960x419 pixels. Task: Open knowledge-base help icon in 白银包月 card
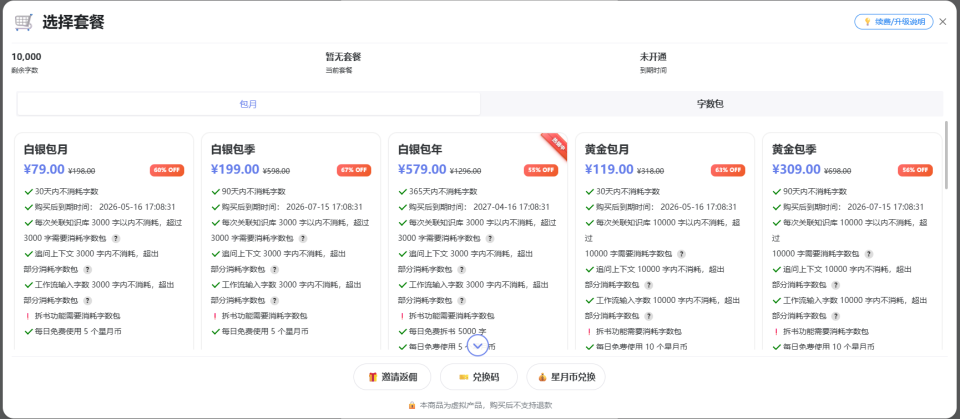(116, 238)
